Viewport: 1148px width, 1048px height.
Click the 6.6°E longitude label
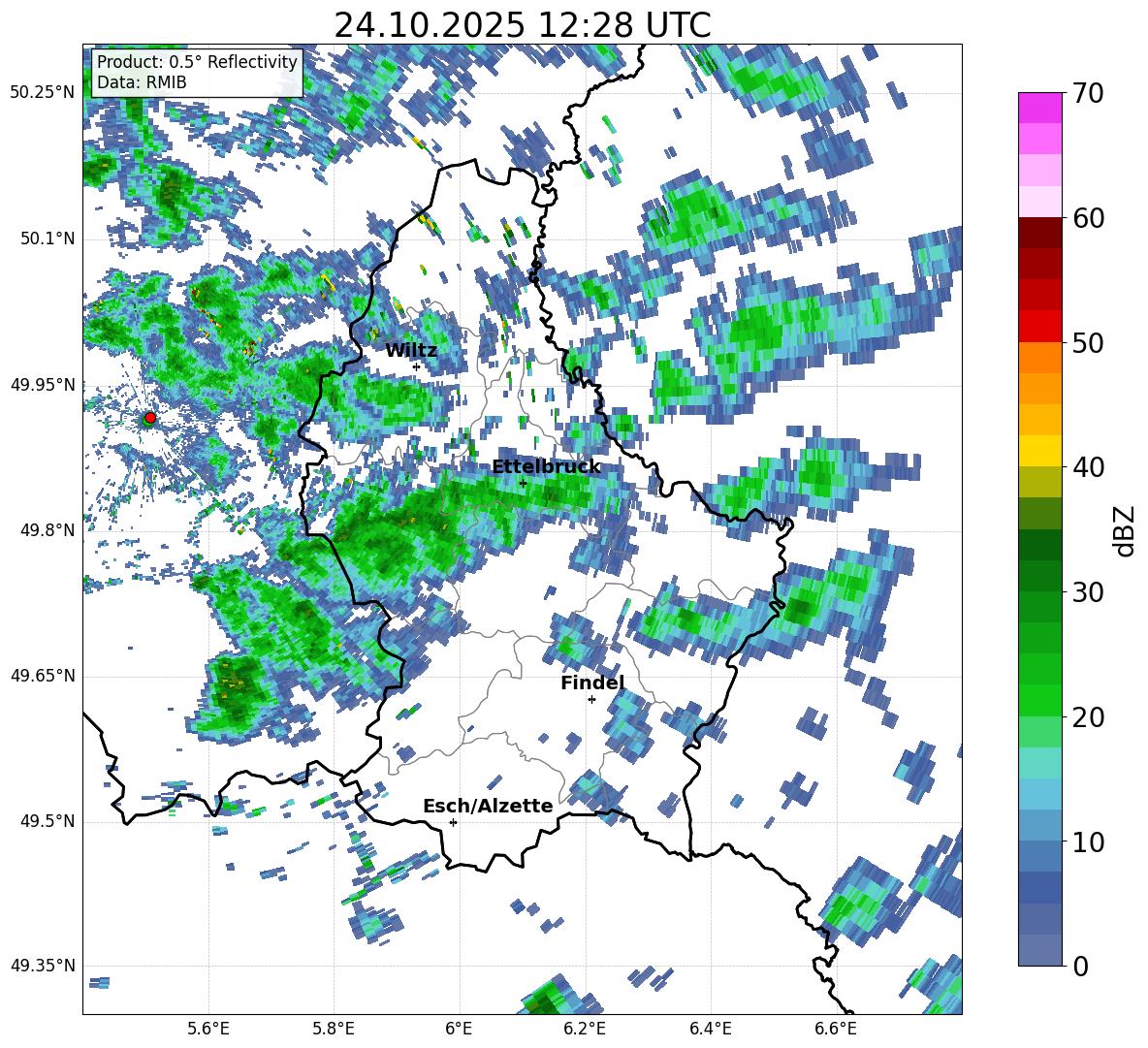pos(836,1029)
